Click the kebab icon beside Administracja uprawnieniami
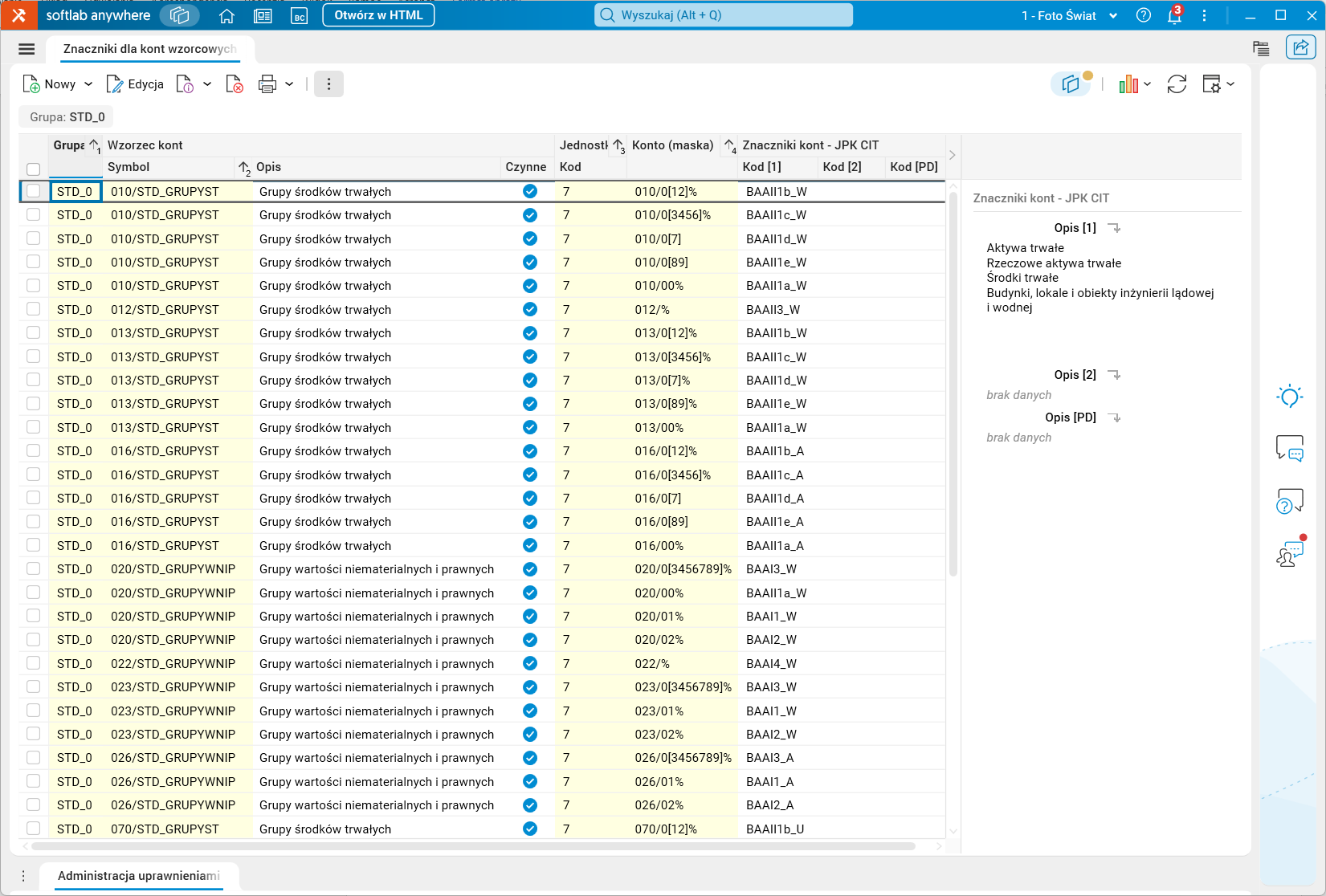The width and height of the screenshot is (1326, 896). click(23, 876)
